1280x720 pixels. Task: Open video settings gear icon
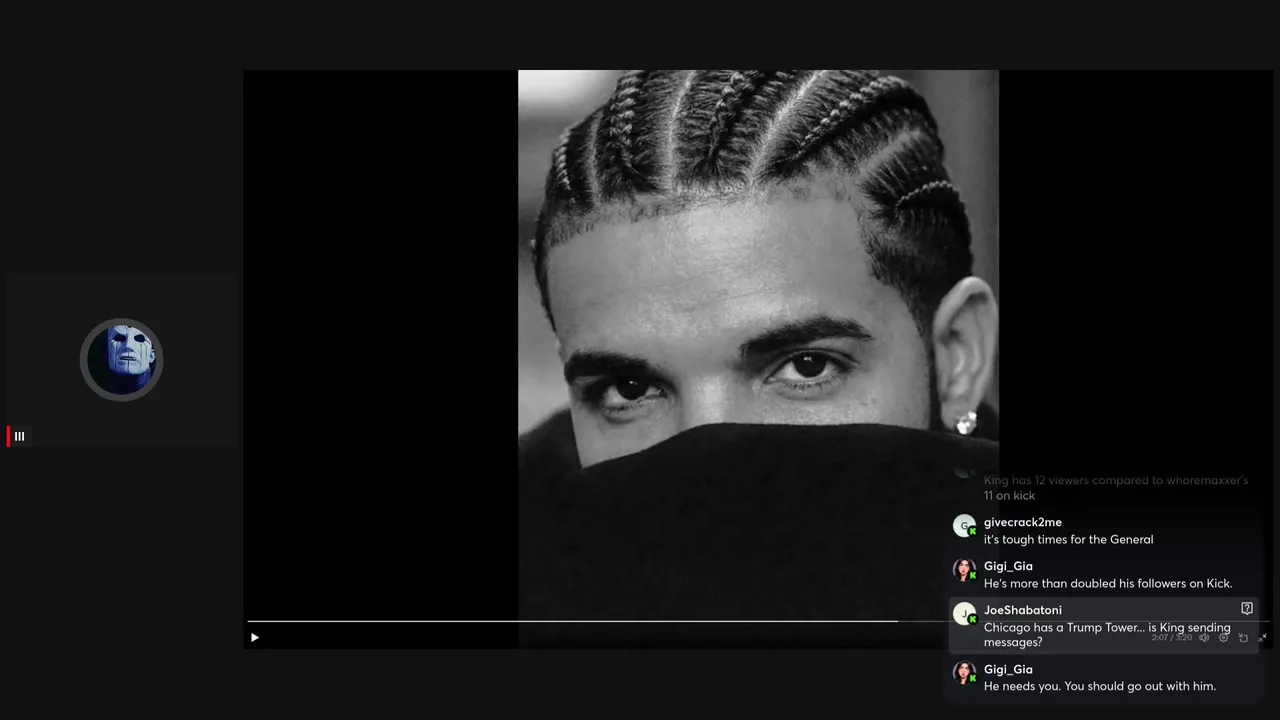coord(1223,637)
